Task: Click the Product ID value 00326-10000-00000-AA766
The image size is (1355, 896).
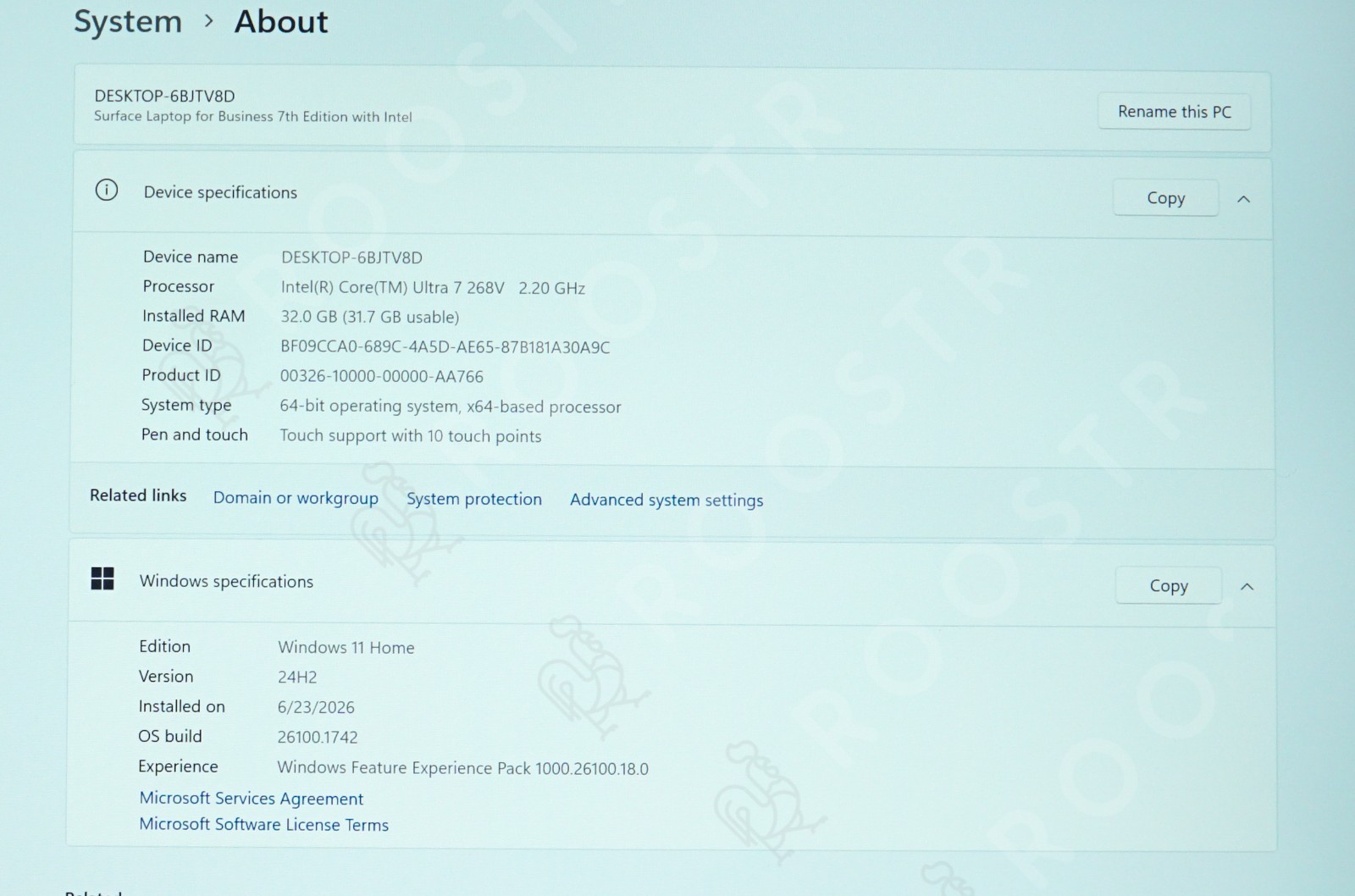Action: pos(382,376)
